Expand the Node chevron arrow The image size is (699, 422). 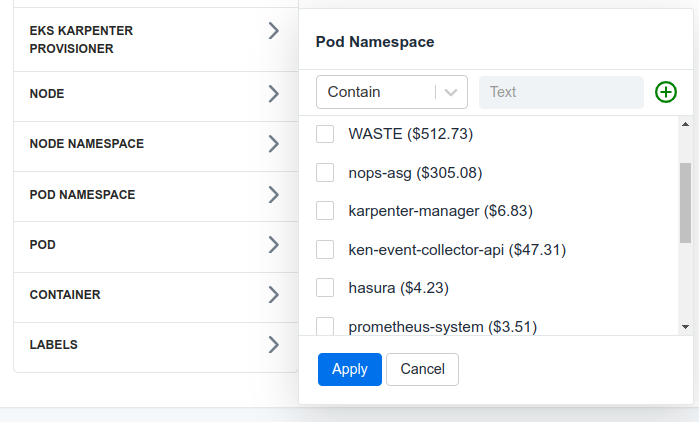pos(274,94)
